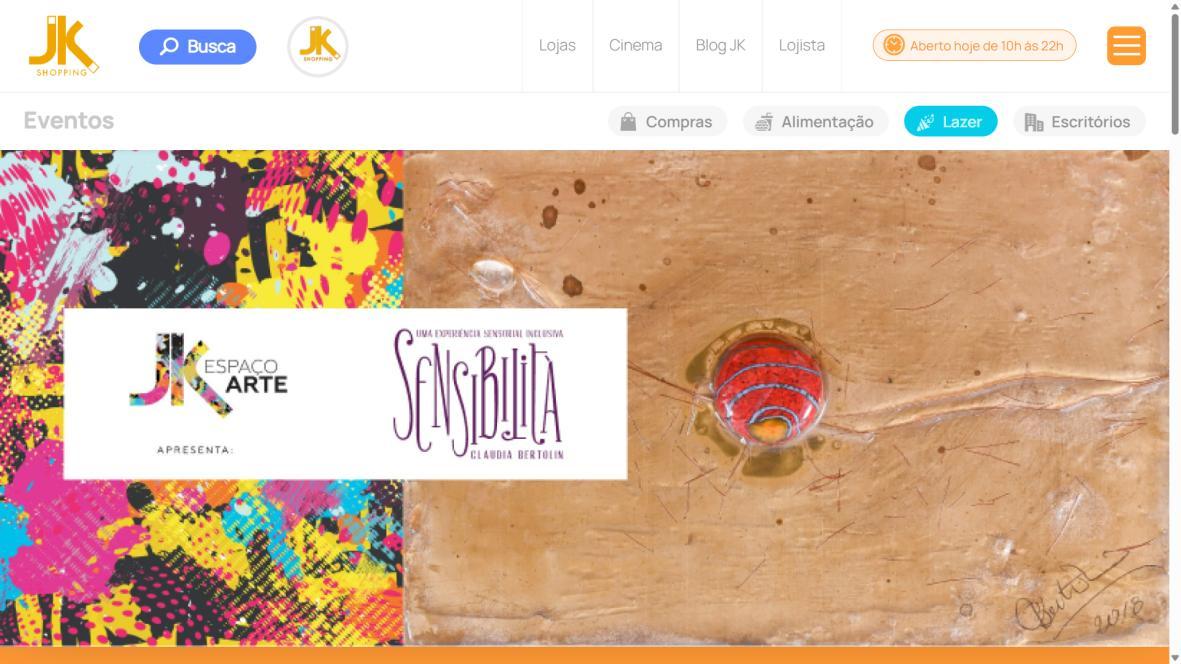This screenshot has width=1181, height=664.
Task: Click the Aberto hoje de 10h às 22h badge
Action: (974, 45)
